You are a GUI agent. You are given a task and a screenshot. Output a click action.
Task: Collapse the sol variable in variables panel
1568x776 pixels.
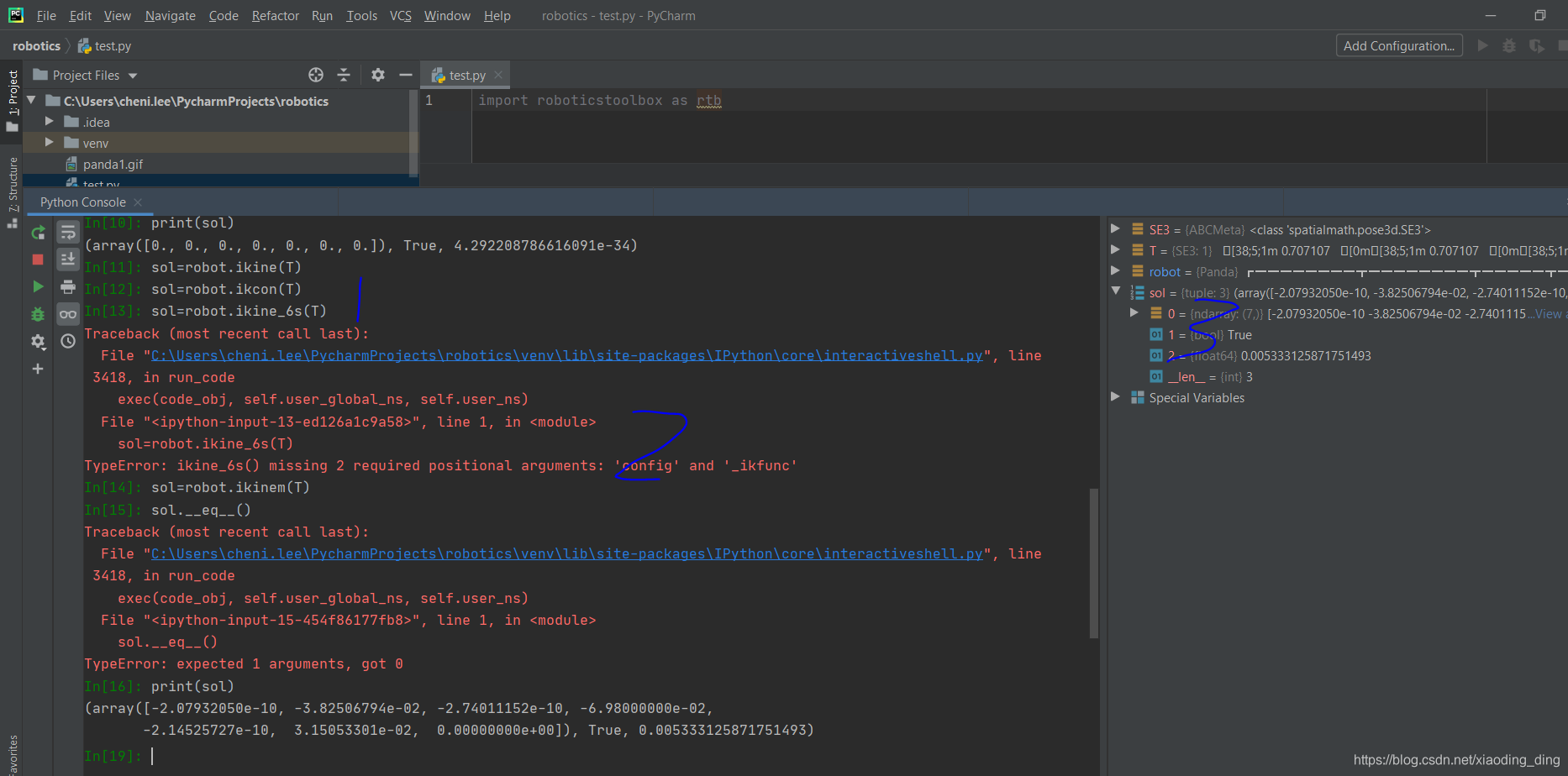tap(1116, 291)
